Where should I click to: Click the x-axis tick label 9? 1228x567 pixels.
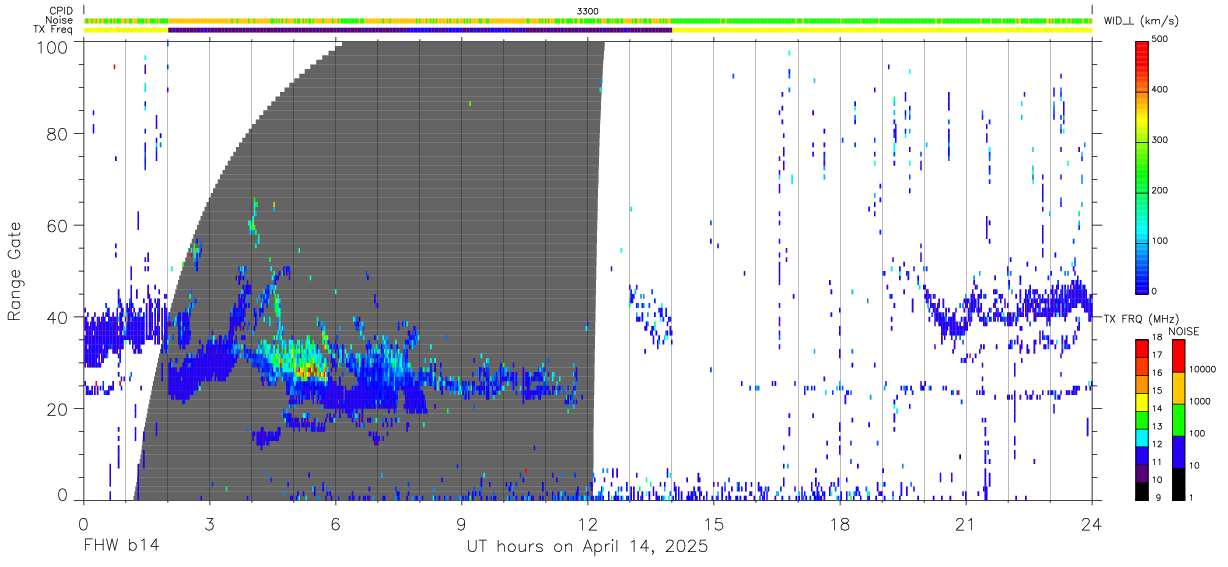tap(461, 524)
